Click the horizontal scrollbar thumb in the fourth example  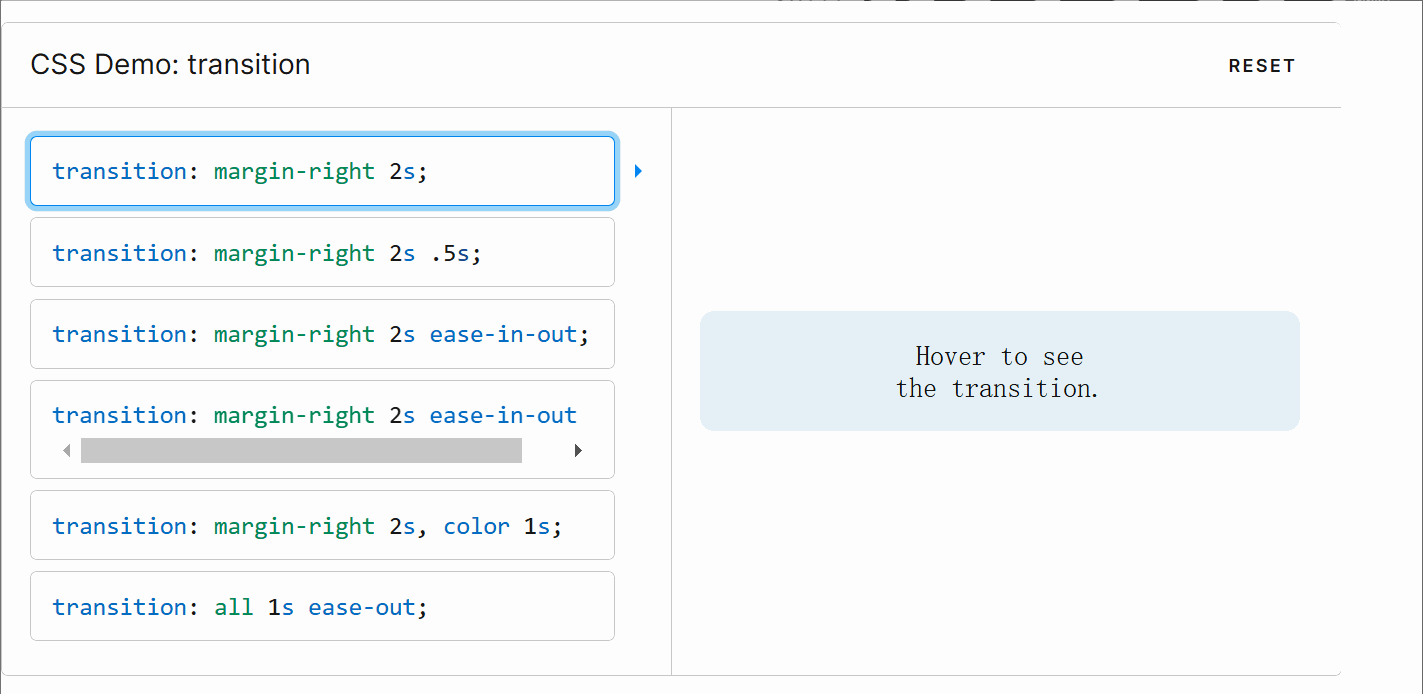point(300,450)
